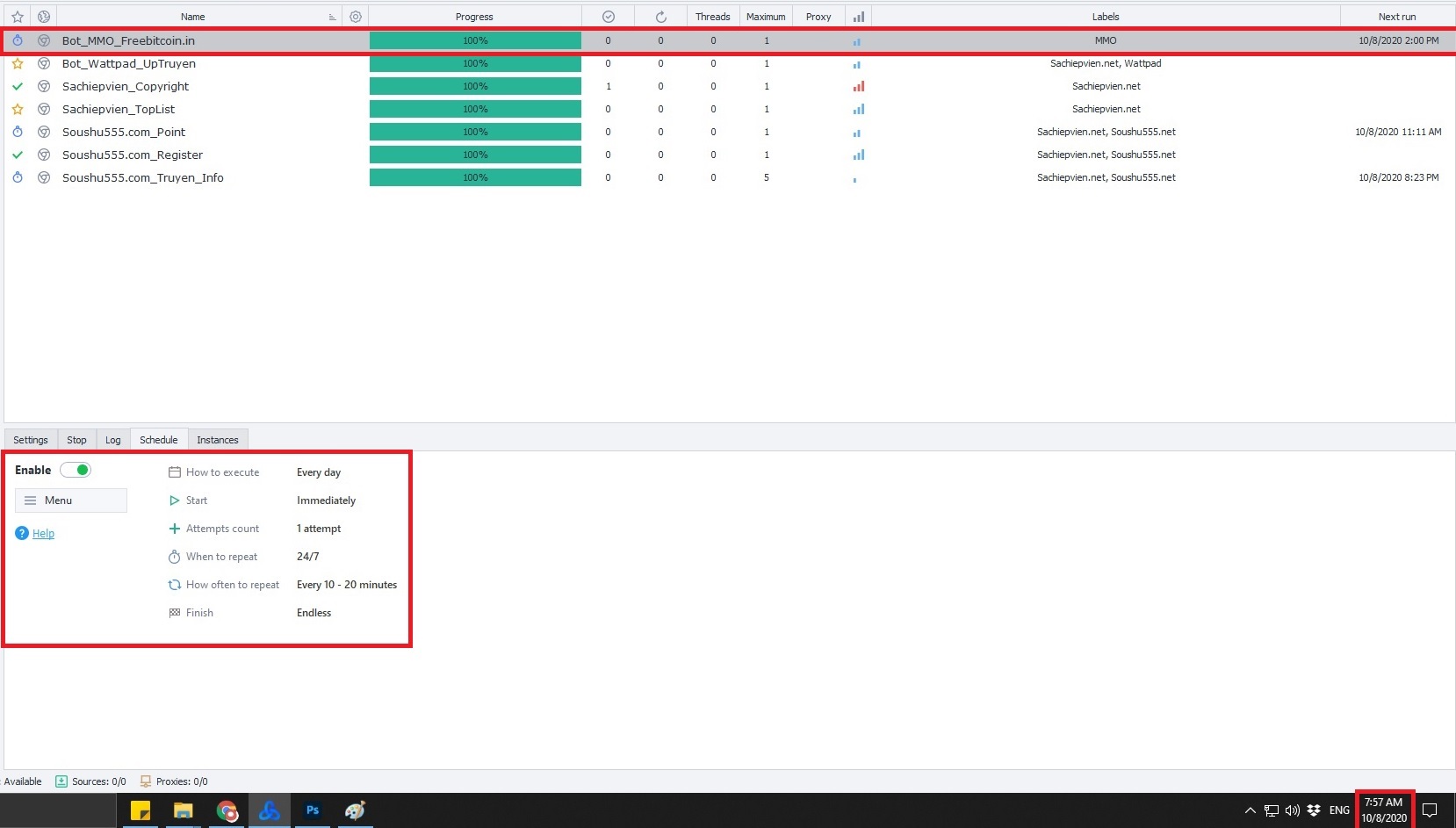Change the When to repeat value 24/7
This screenshot has width=1456, height=828.
tap(308, 557)
